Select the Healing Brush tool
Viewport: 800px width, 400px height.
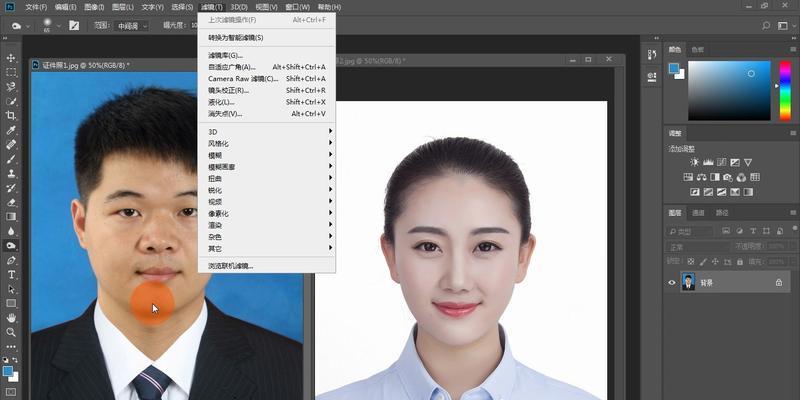click(11, 144)
